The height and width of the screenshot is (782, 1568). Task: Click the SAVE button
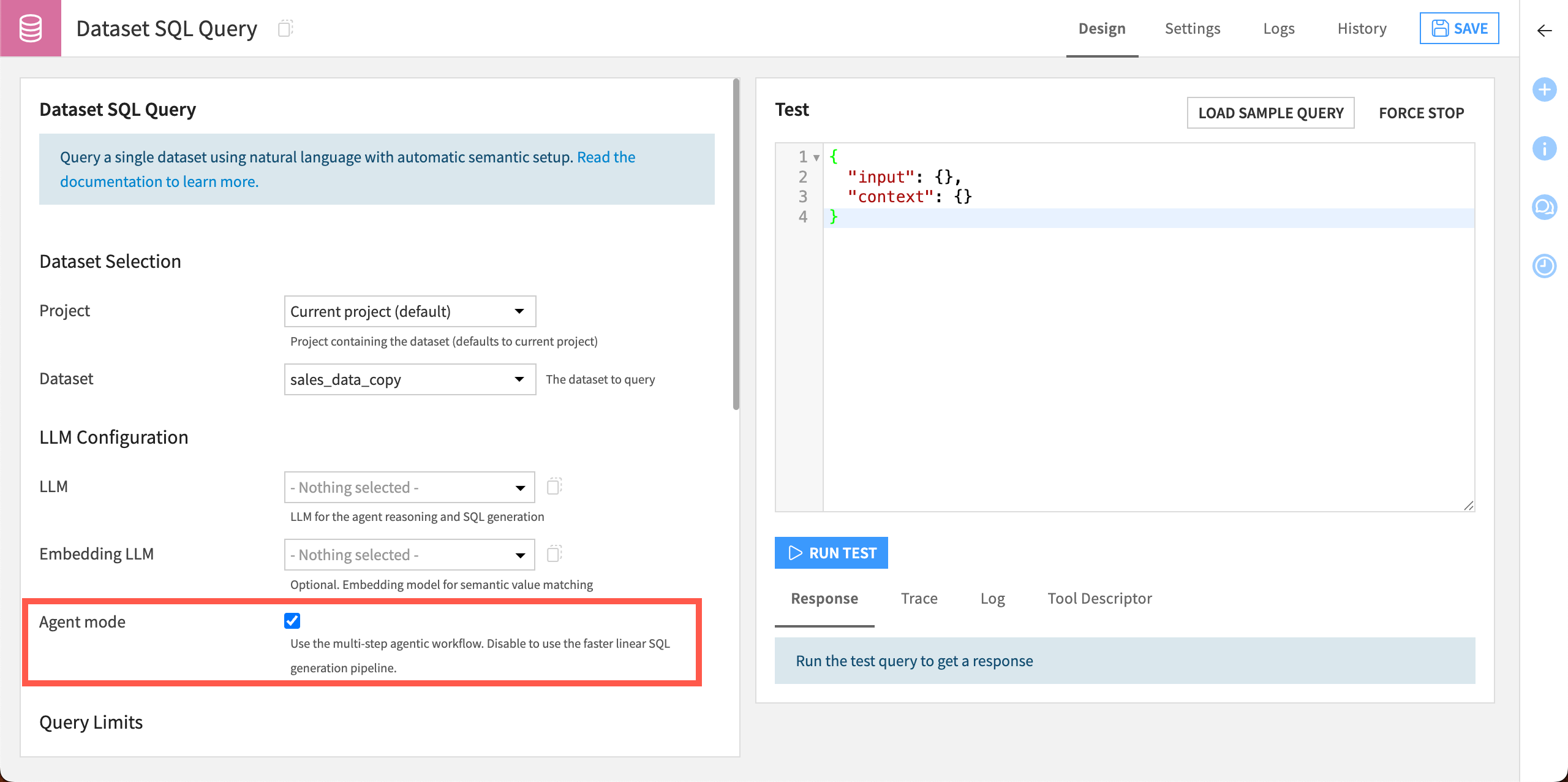[1459, 28]
